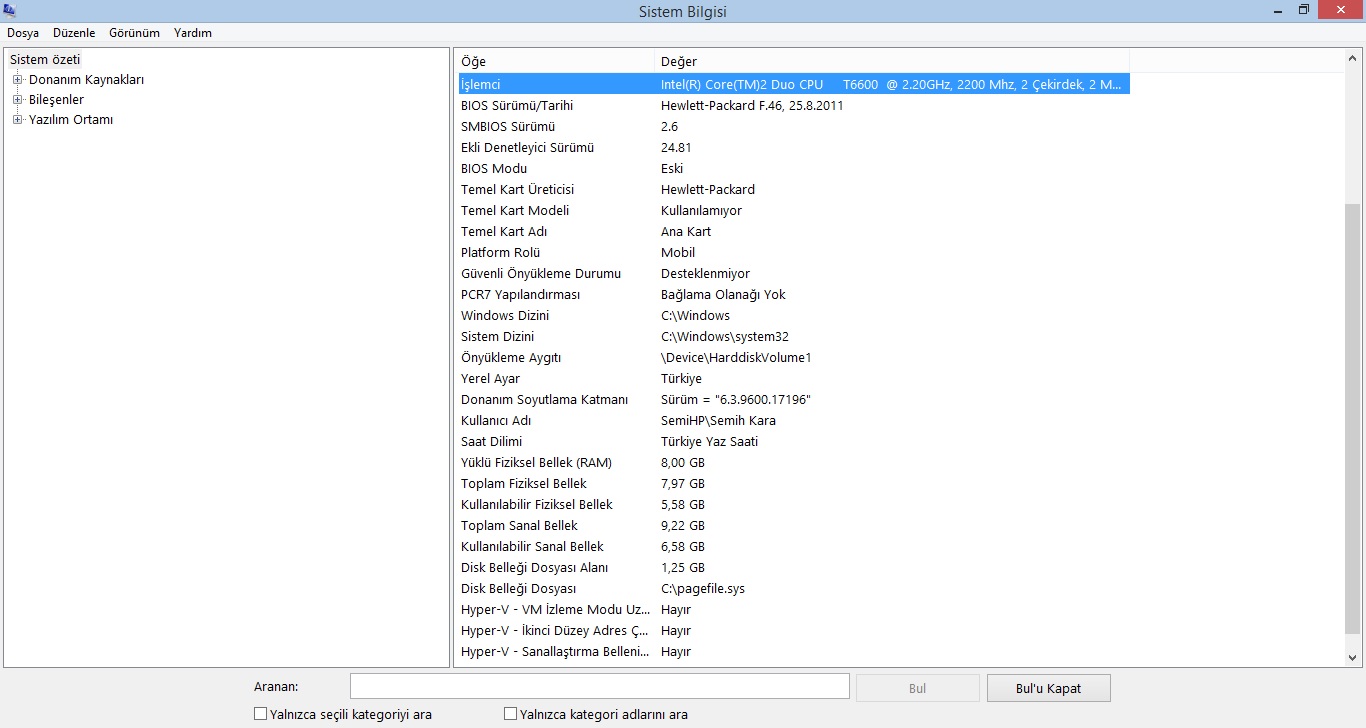Expand the Donanım Kaynakları tree node
Viewport: 1366px width, 728px height.
pyautogui.click(x=17, y=80)
